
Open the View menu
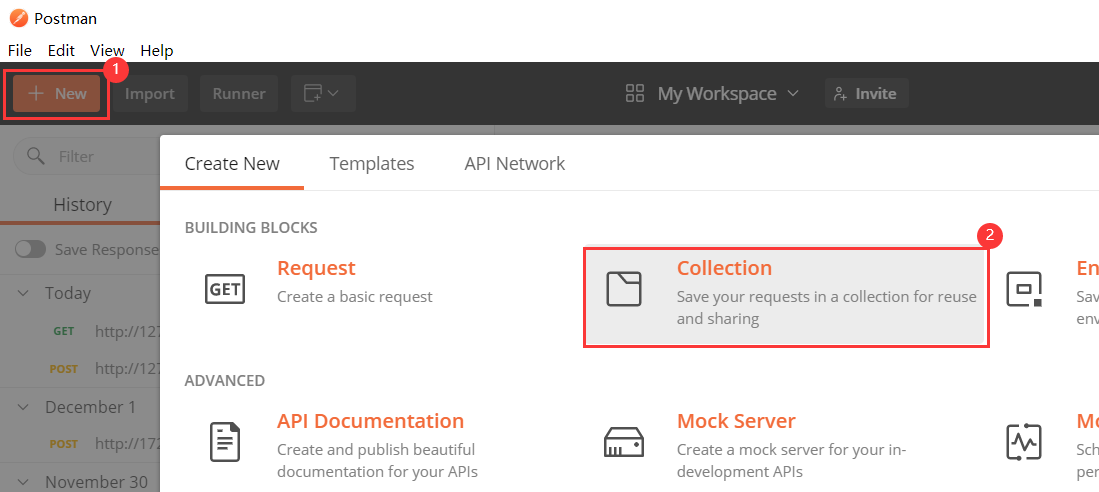point(107,50)
